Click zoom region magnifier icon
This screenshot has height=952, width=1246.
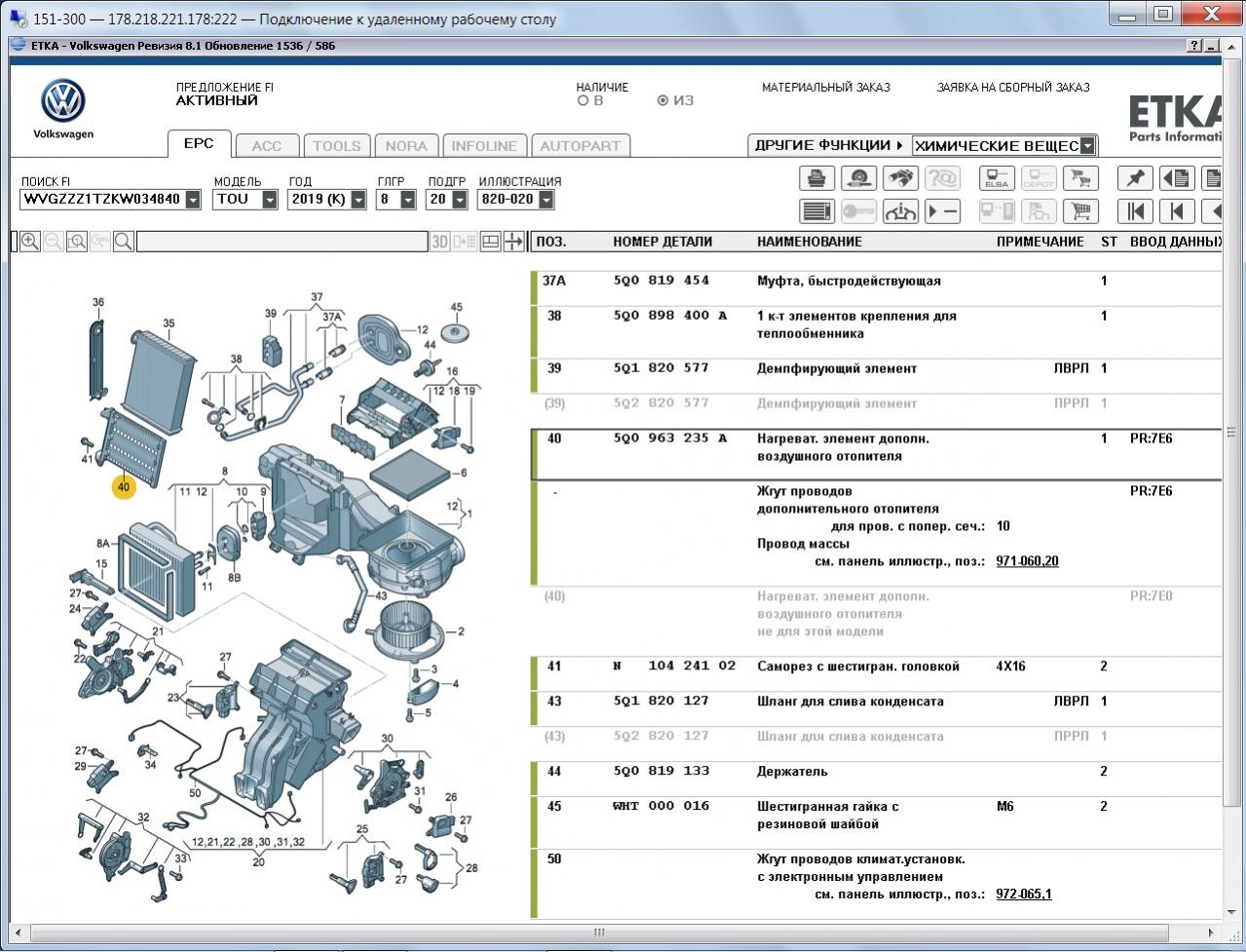tap(77, 242)
